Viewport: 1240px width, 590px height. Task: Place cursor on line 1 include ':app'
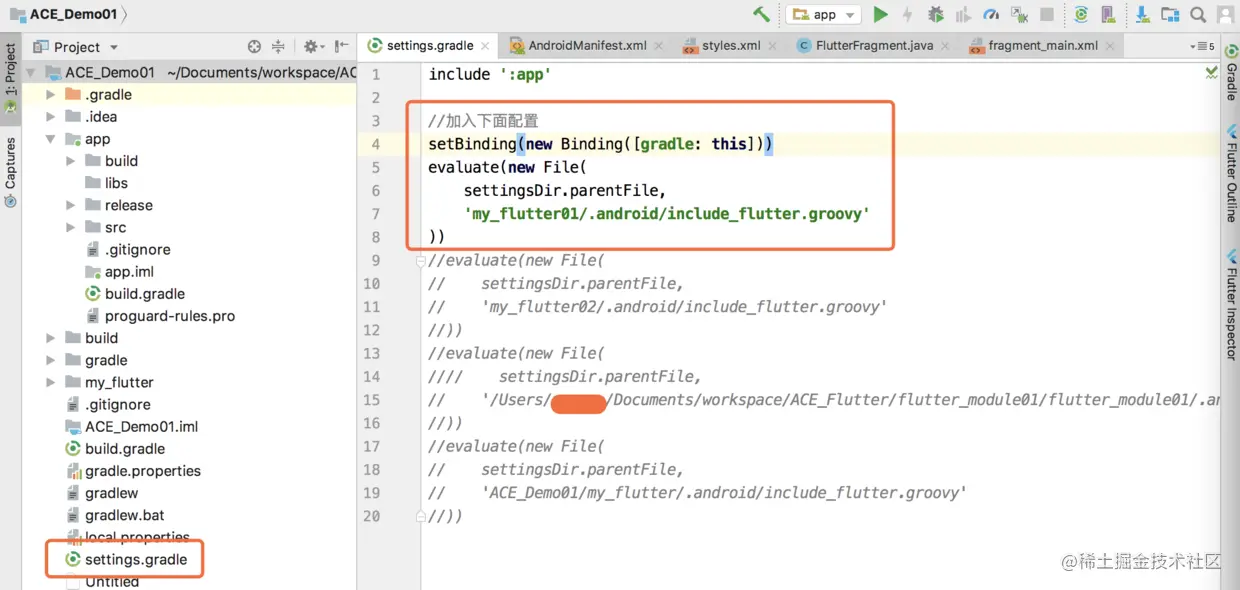coord(490,74)
